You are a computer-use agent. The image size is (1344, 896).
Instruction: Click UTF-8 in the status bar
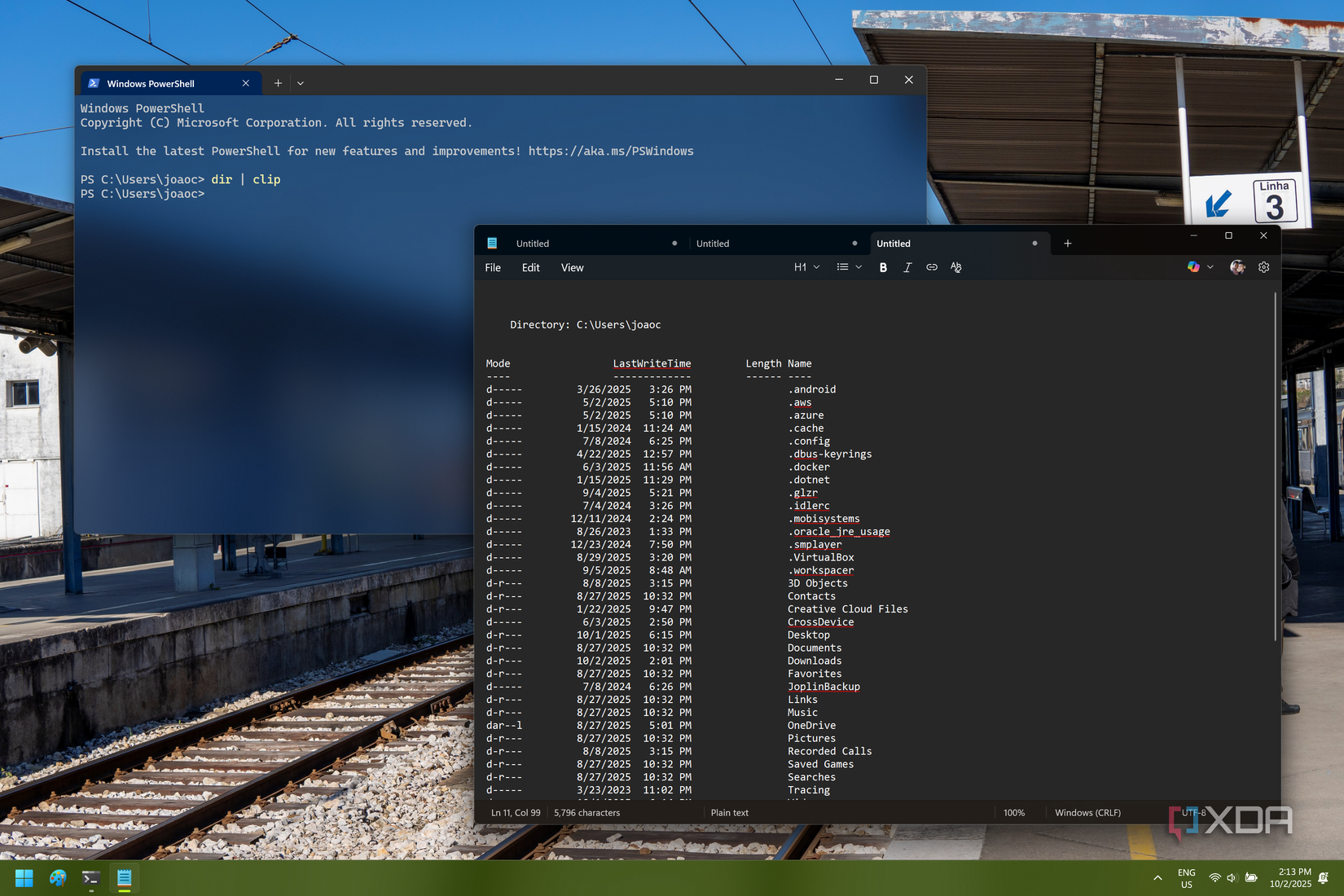click(x=1193, y=812)
